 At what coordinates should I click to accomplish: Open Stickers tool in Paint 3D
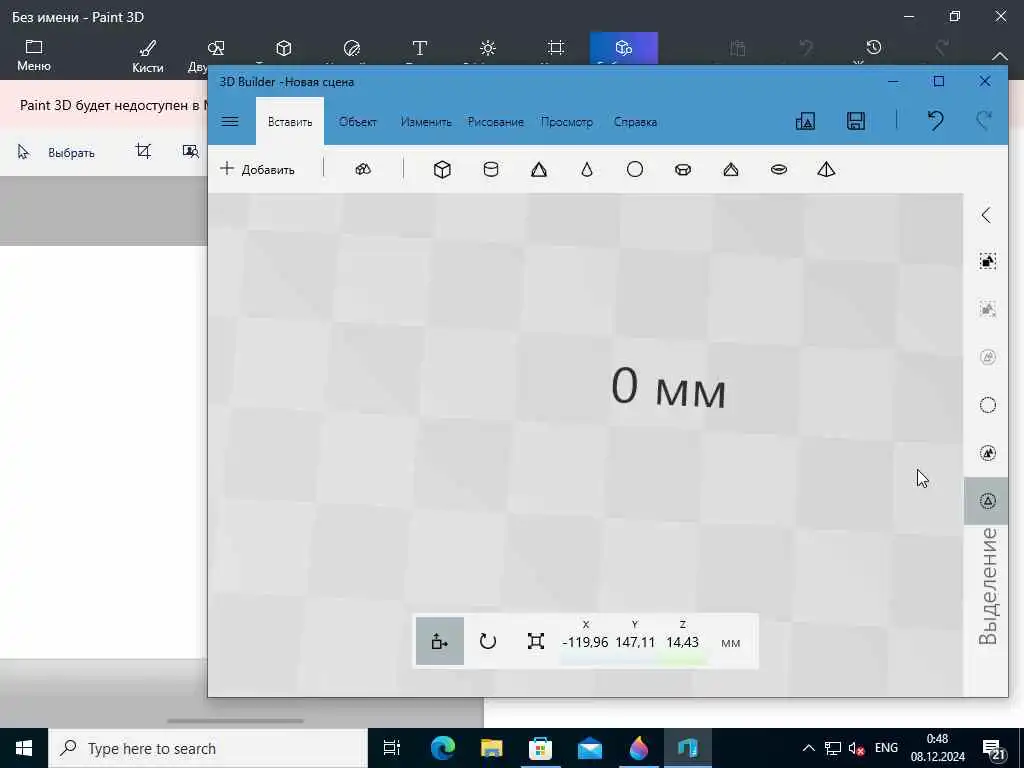(351, 48)
